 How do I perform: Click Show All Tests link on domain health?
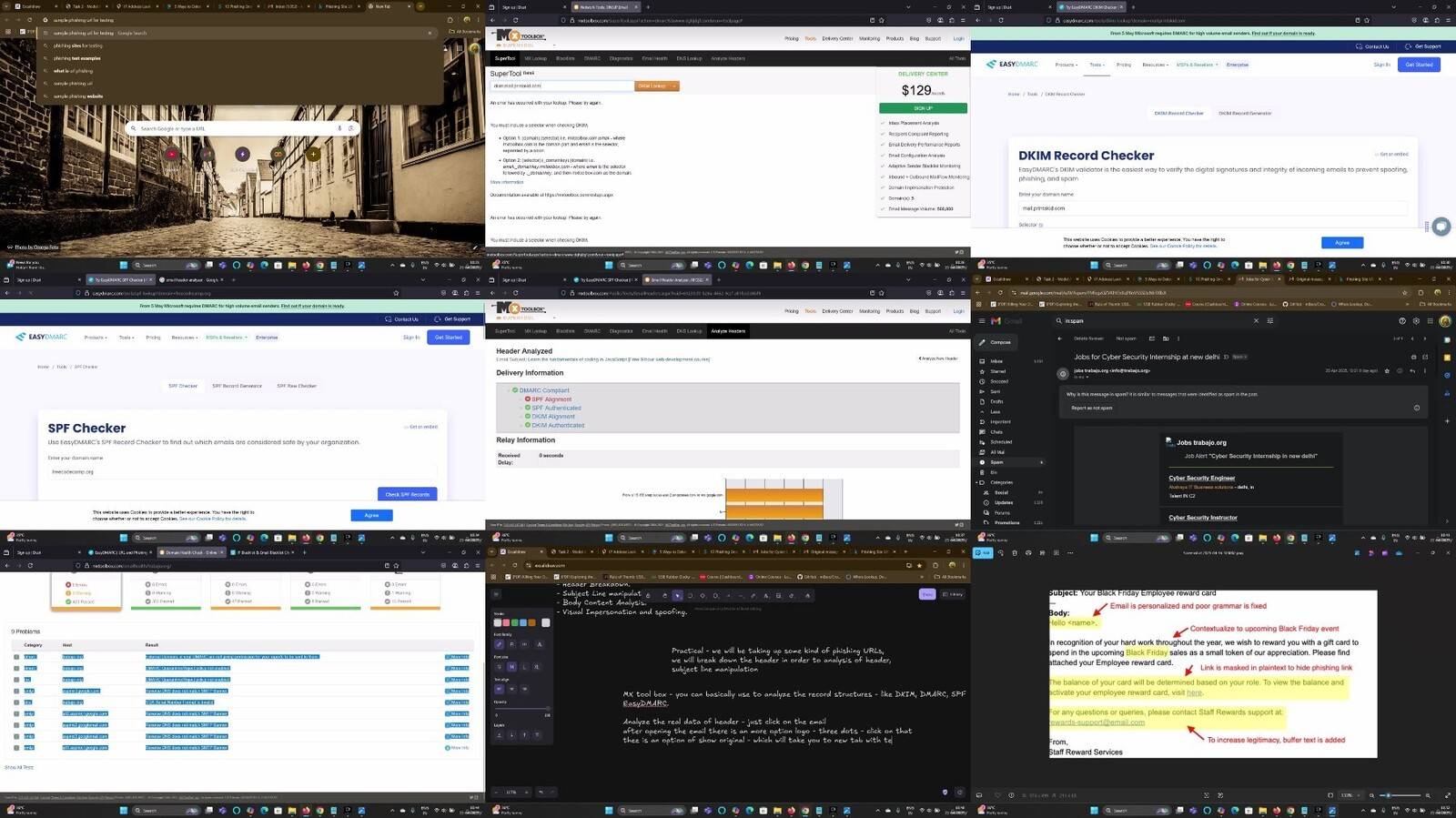tap(18, 767)
